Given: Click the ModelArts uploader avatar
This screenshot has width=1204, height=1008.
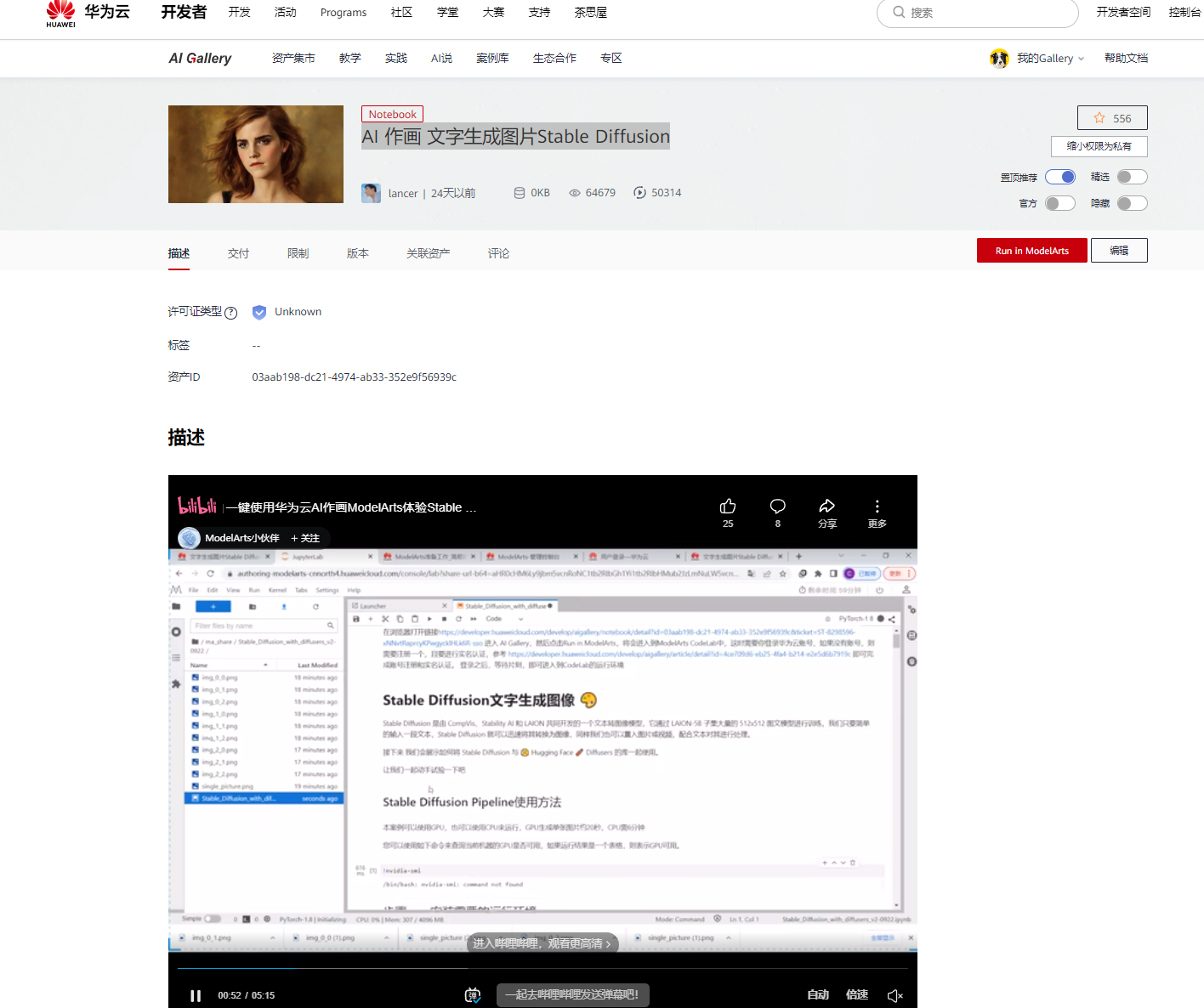Looking at the screenshot, I should coord(189,538).
